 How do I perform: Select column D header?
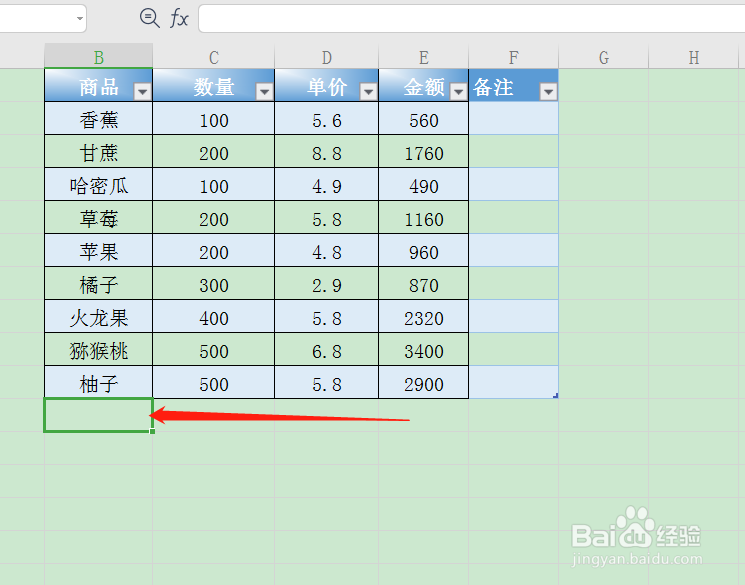pyautogui.click(x=326, y=57)
